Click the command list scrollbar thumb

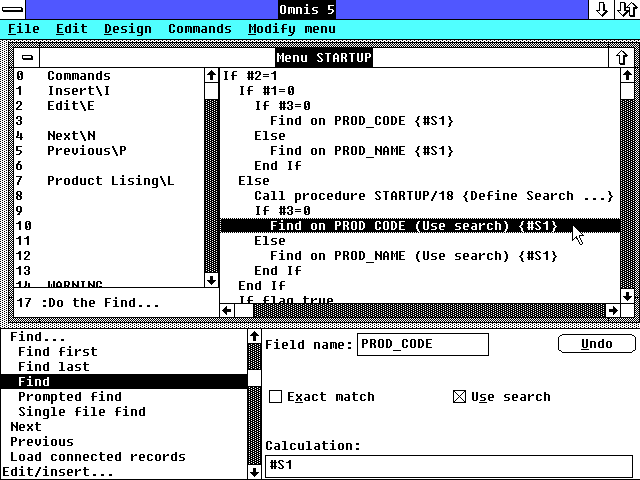[x=254, y=378]
